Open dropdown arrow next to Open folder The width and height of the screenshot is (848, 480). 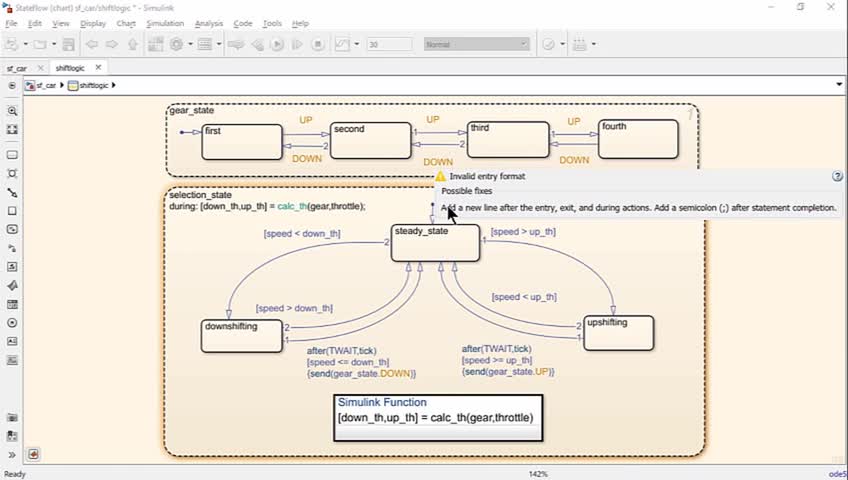[54, 44]
